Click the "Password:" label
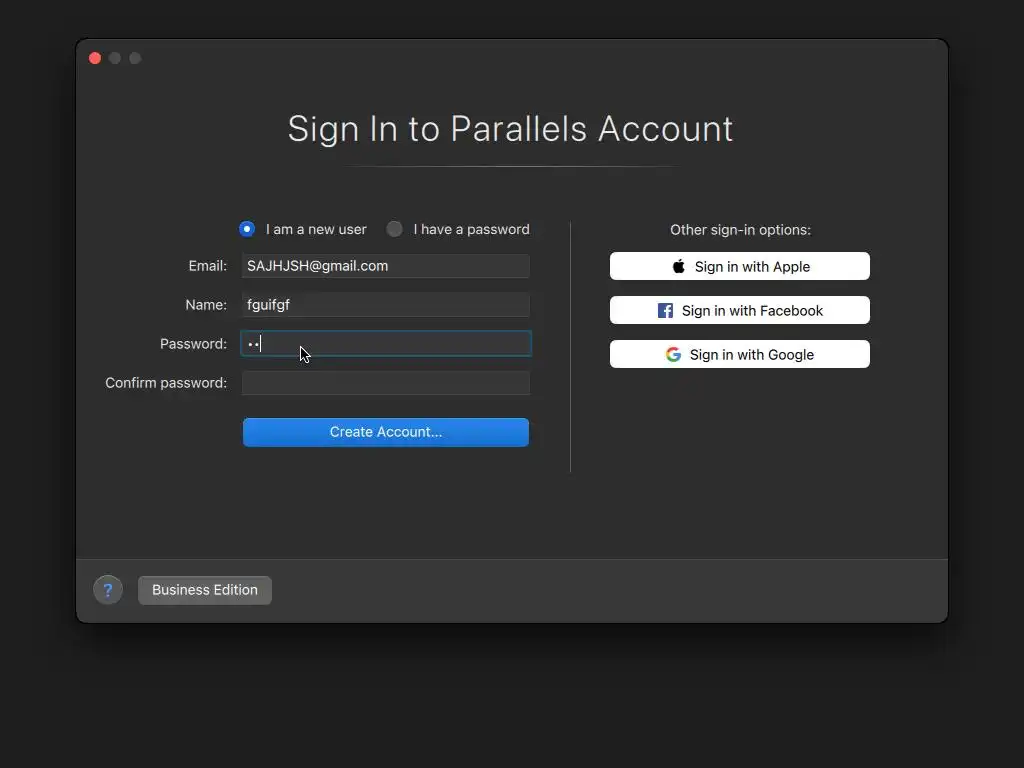The height and width of the screenshot is (768, 1024). coord(194,344)
